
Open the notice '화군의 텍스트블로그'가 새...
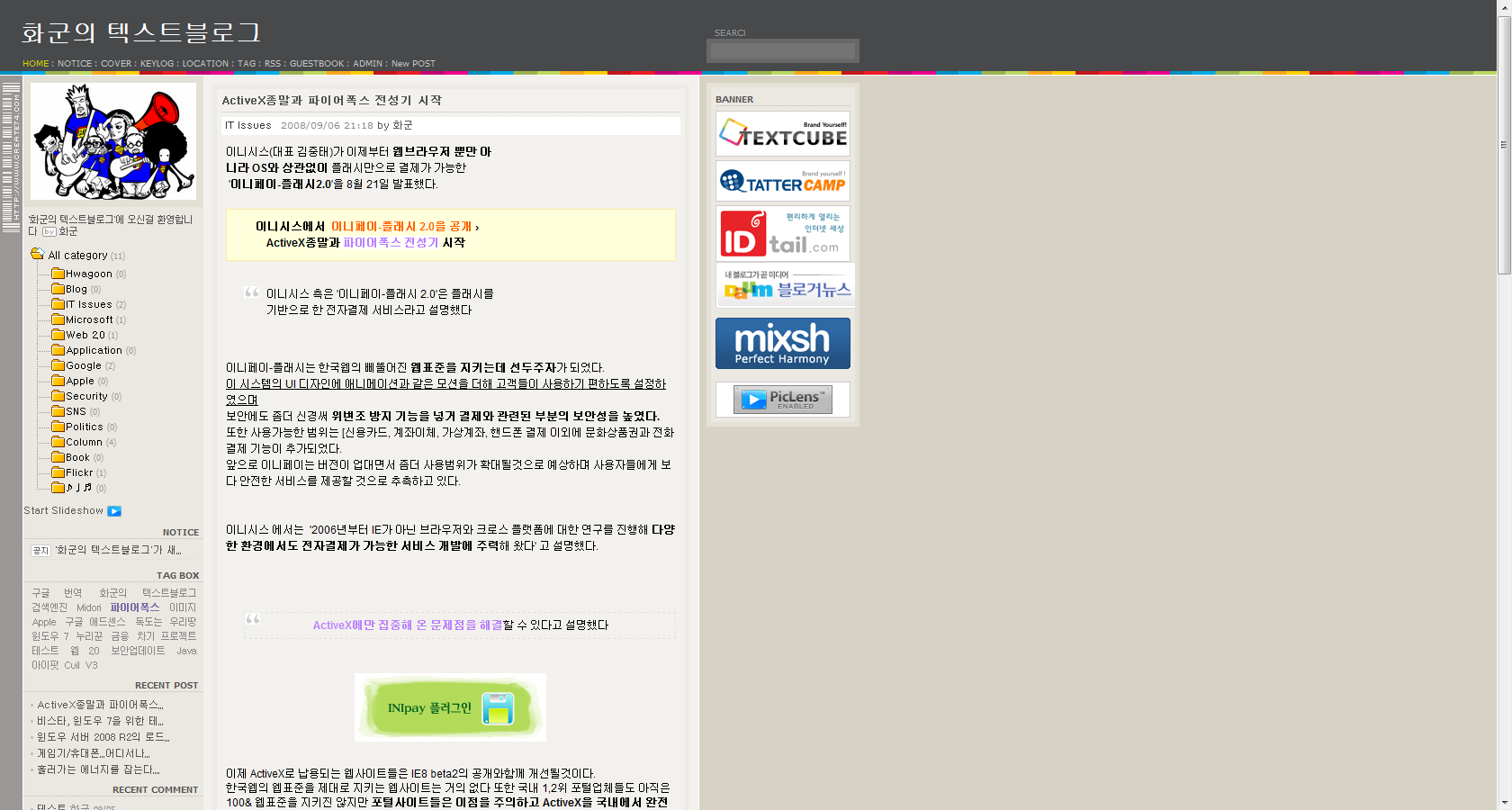pos(118,550)
